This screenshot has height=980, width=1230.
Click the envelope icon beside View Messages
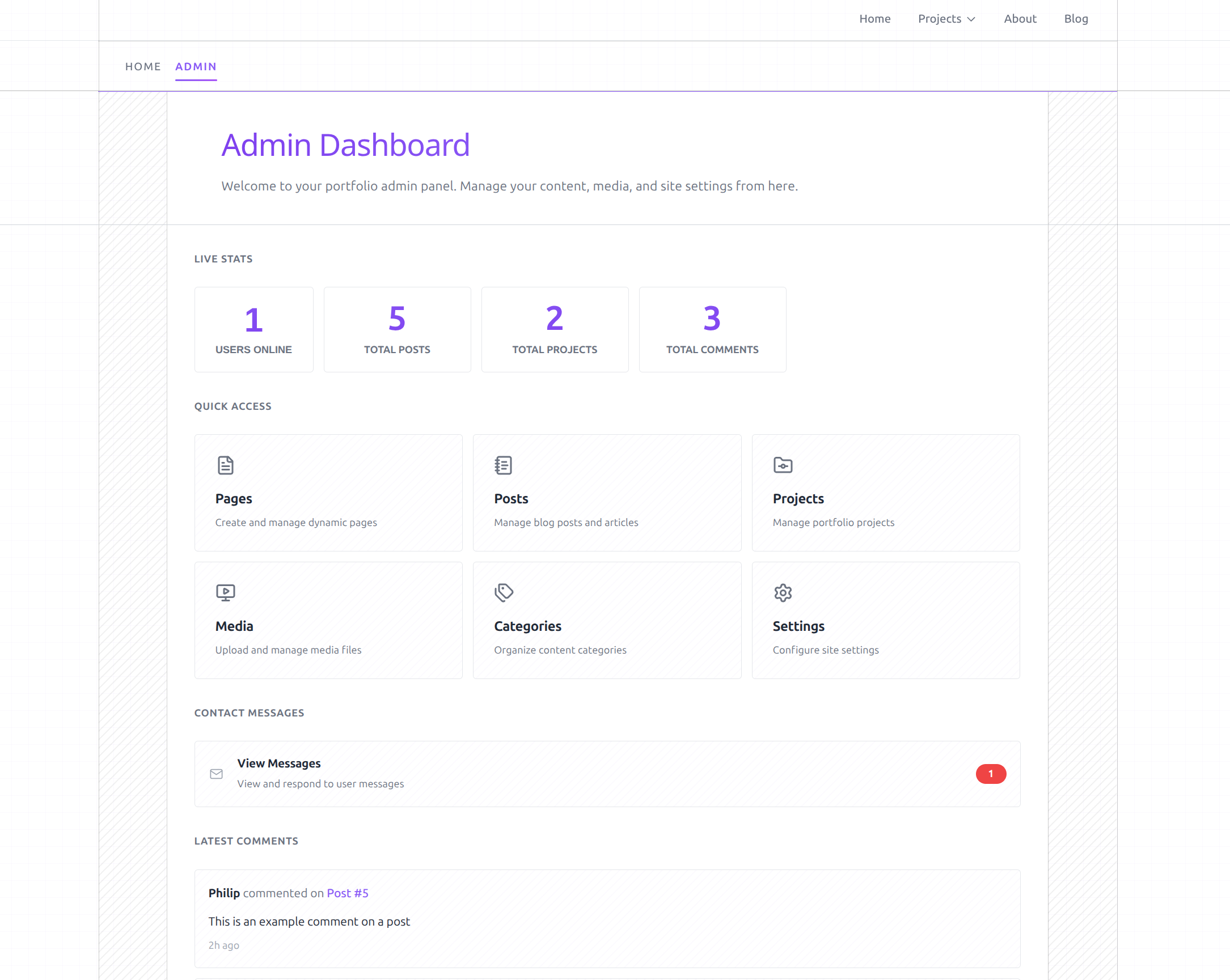[215, 774]
